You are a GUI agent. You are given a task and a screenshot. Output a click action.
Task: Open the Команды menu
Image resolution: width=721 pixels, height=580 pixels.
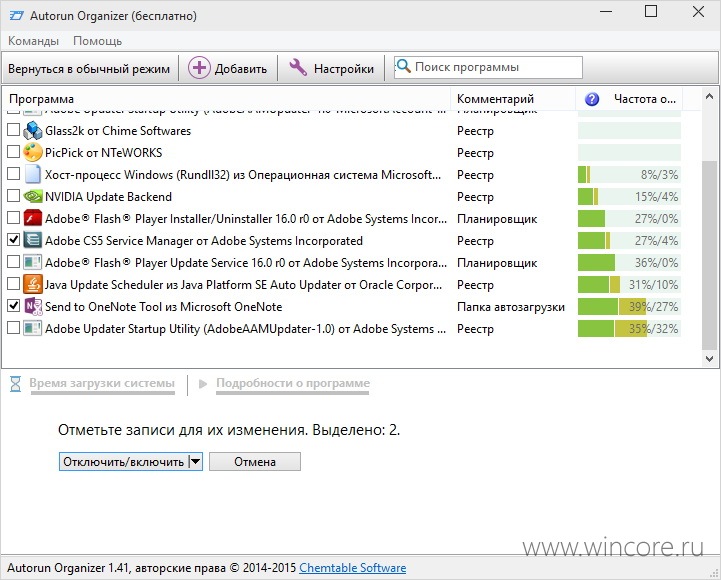pyautogui.click(x=34, y=41)
